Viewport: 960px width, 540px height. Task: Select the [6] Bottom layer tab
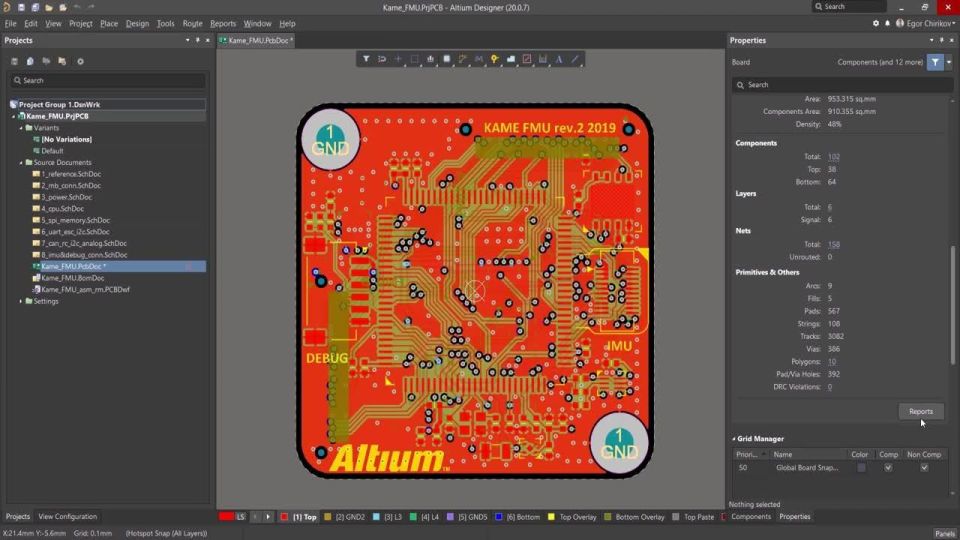[517, 517]
